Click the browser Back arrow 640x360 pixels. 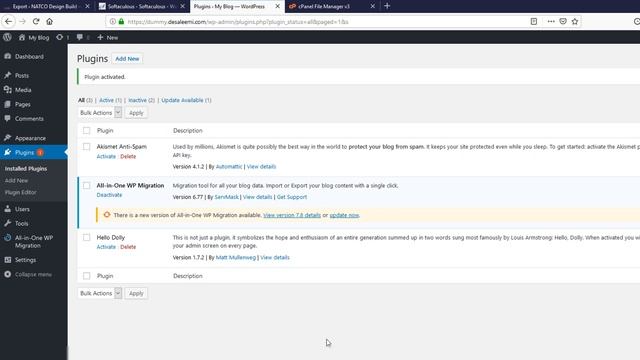(9, 21)
